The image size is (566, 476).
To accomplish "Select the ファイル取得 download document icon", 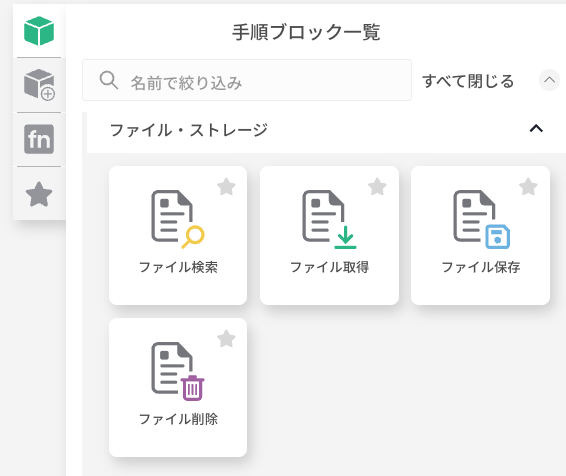I will [x=329, y=219].
